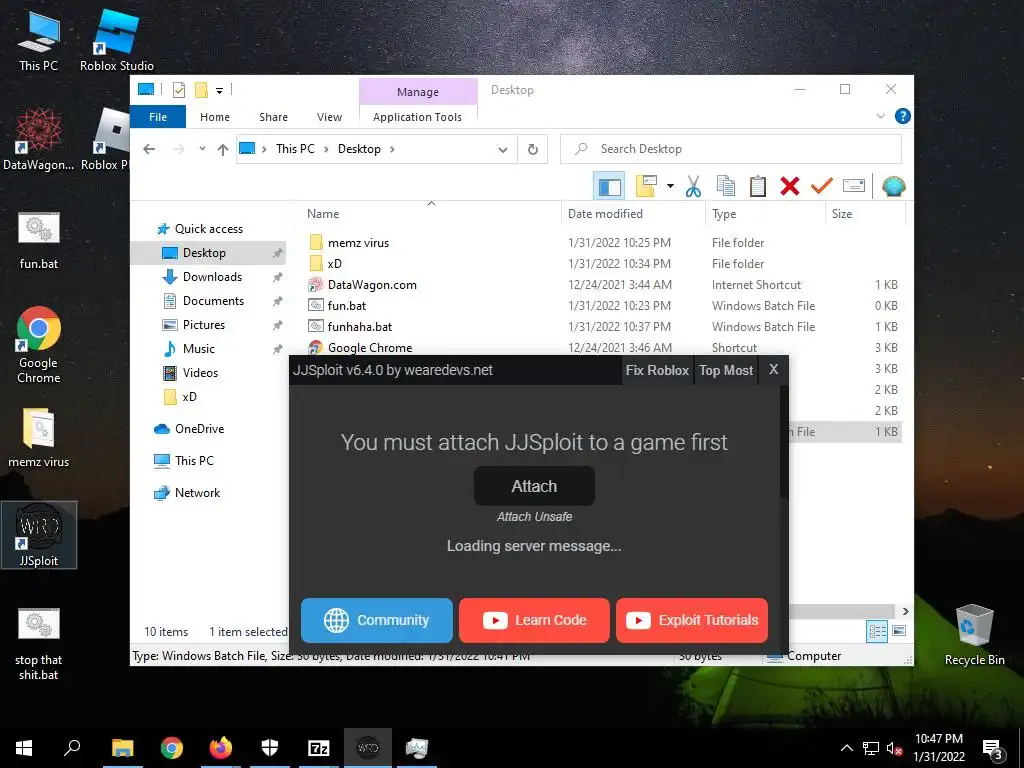Open the JJSploit Community button
Viewport: 1024px width, 768px height.
click(x=377, y=620)
